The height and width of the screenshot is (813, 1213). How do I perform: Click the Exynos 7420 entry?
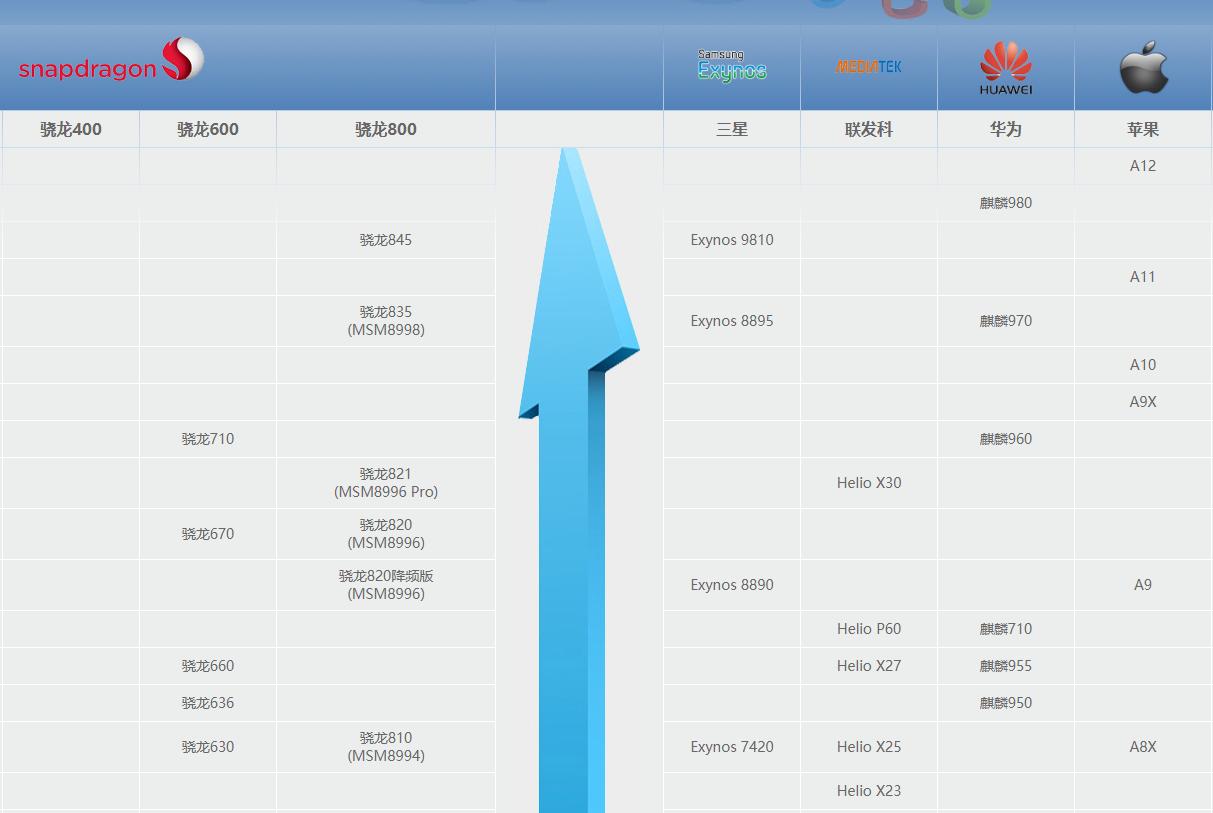click(731, 747)
